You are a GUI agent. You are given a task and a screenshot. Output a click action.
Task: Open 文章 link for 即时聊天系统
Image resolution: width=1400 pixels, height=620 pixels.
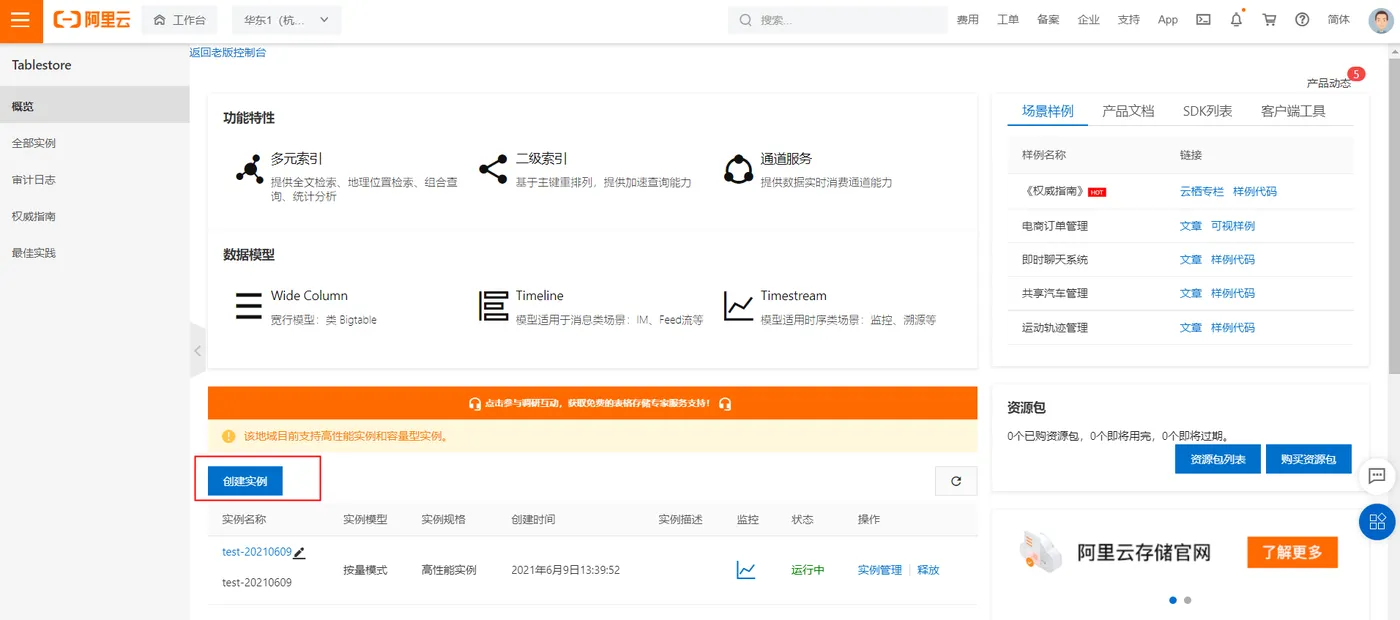pyautogui.click(x=1191, y=259)
